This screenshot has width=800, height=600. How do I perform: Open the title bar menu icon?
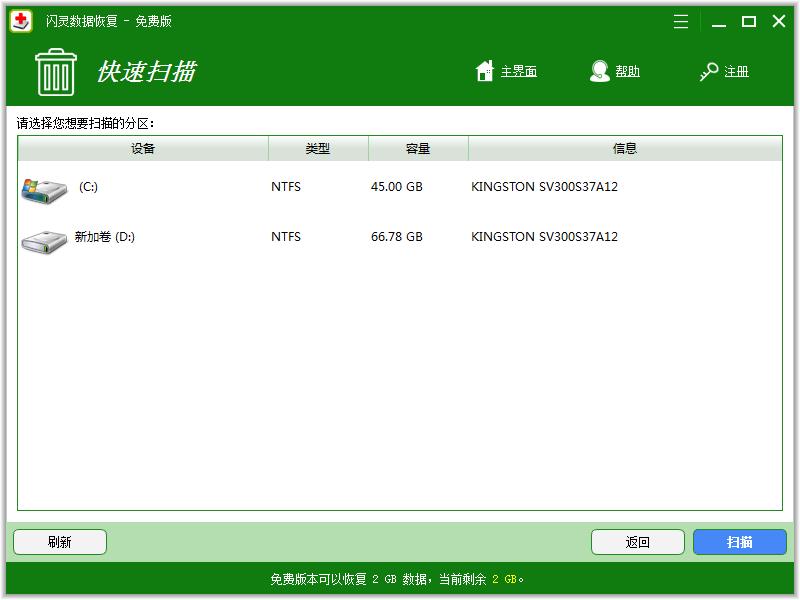coord(681,21)
